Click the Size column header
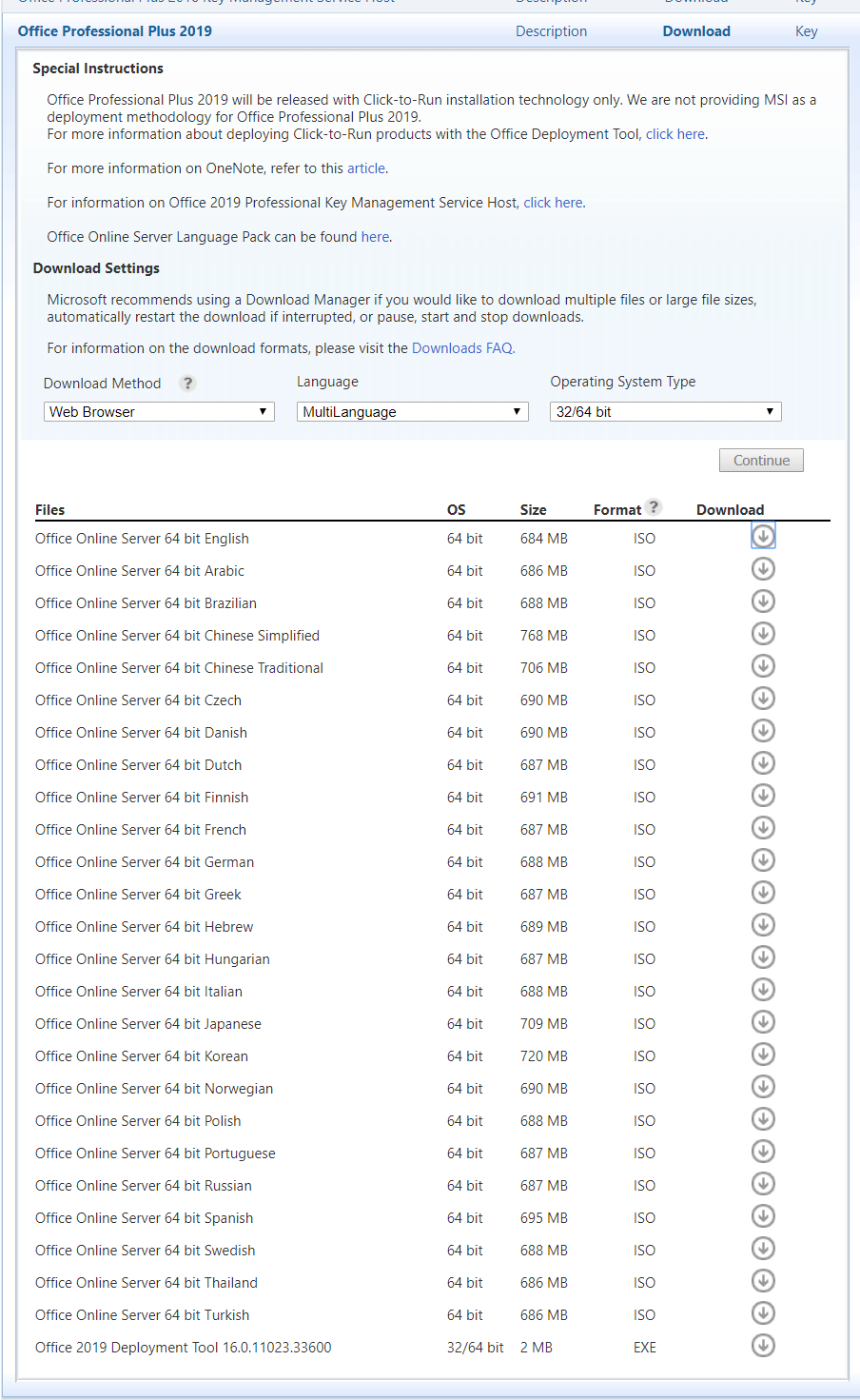This screenshot has height=1400, width=860. pos(534,510)
